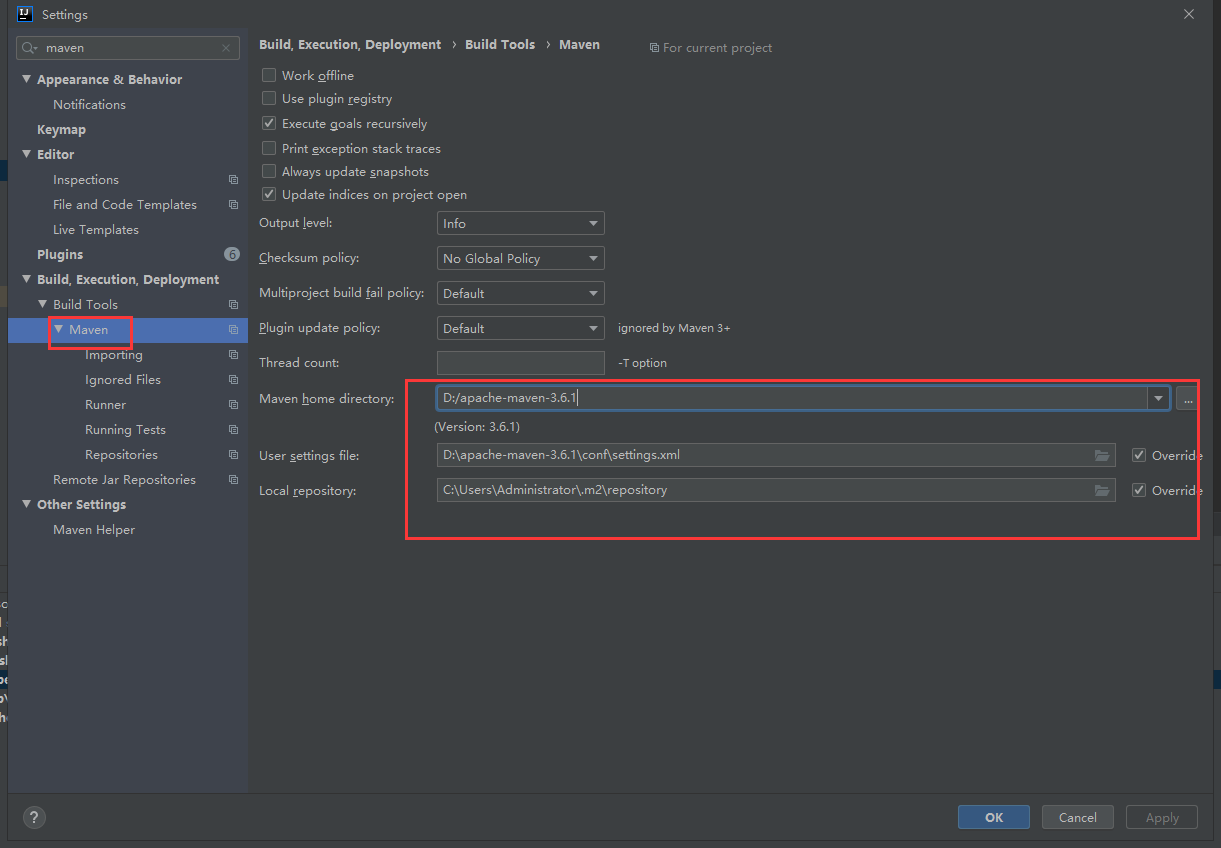
Task: Uncheck Execute goals recursively
Action: pyautogui.click(x=269, y=123)
